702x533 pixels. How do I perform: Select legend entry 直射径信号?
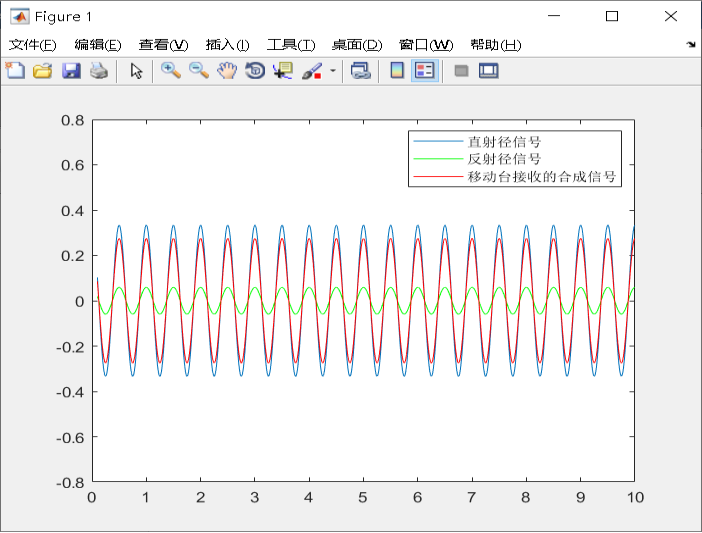click(x=504, y=142)
